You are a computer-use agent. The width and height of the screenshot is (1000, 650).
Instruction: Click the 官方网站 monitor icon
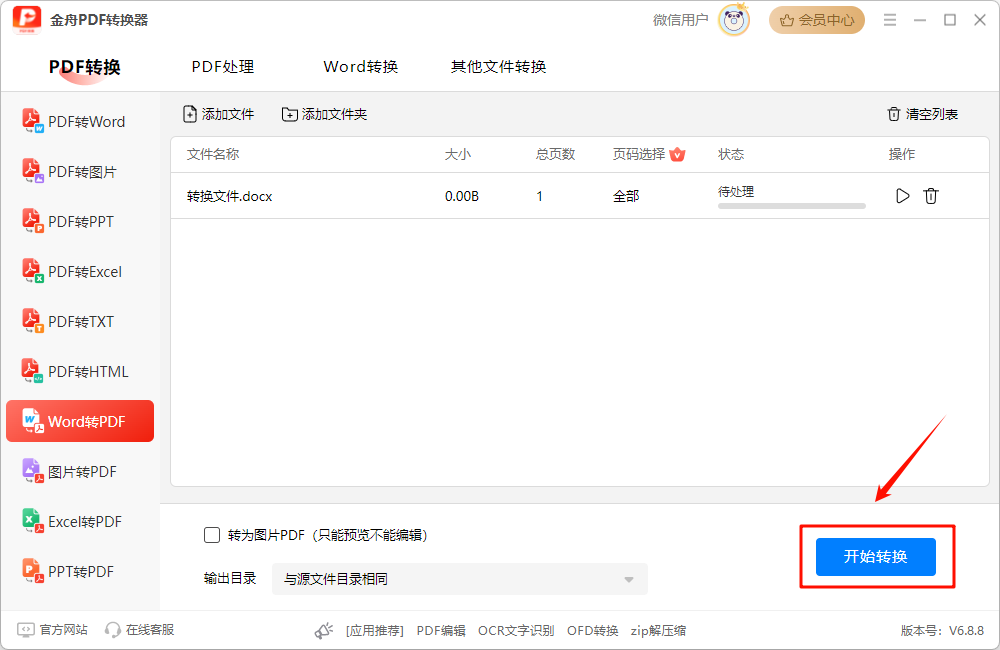[26, 630]
